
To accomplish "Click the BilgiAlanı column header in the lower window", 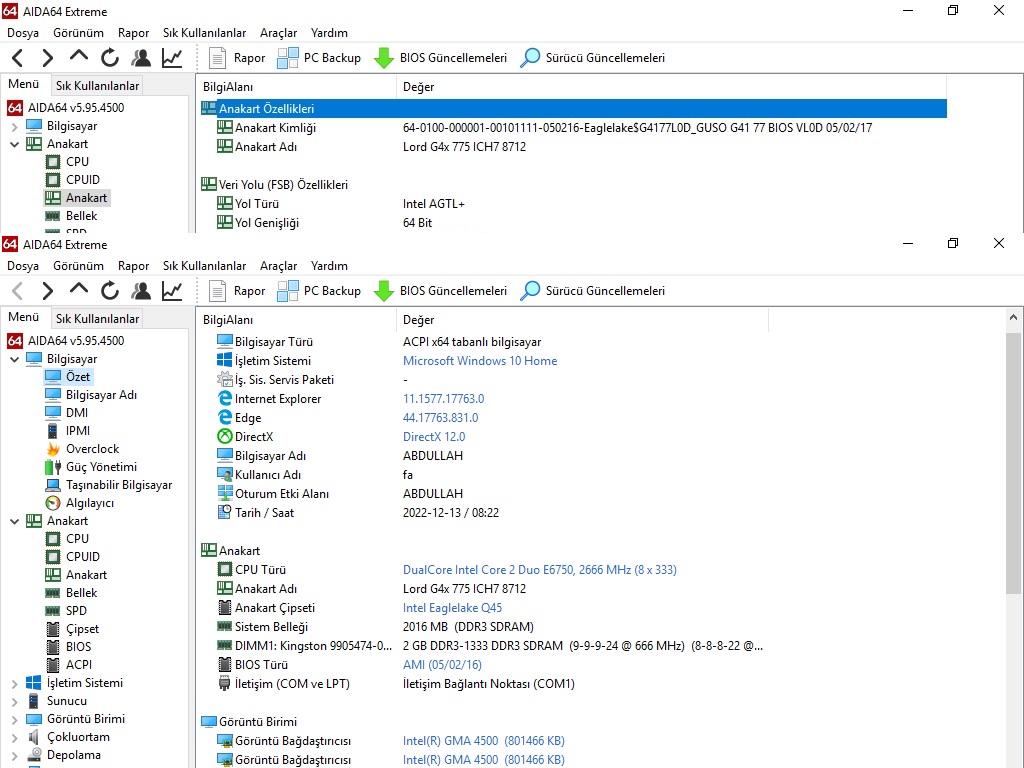I will (296, 320).
